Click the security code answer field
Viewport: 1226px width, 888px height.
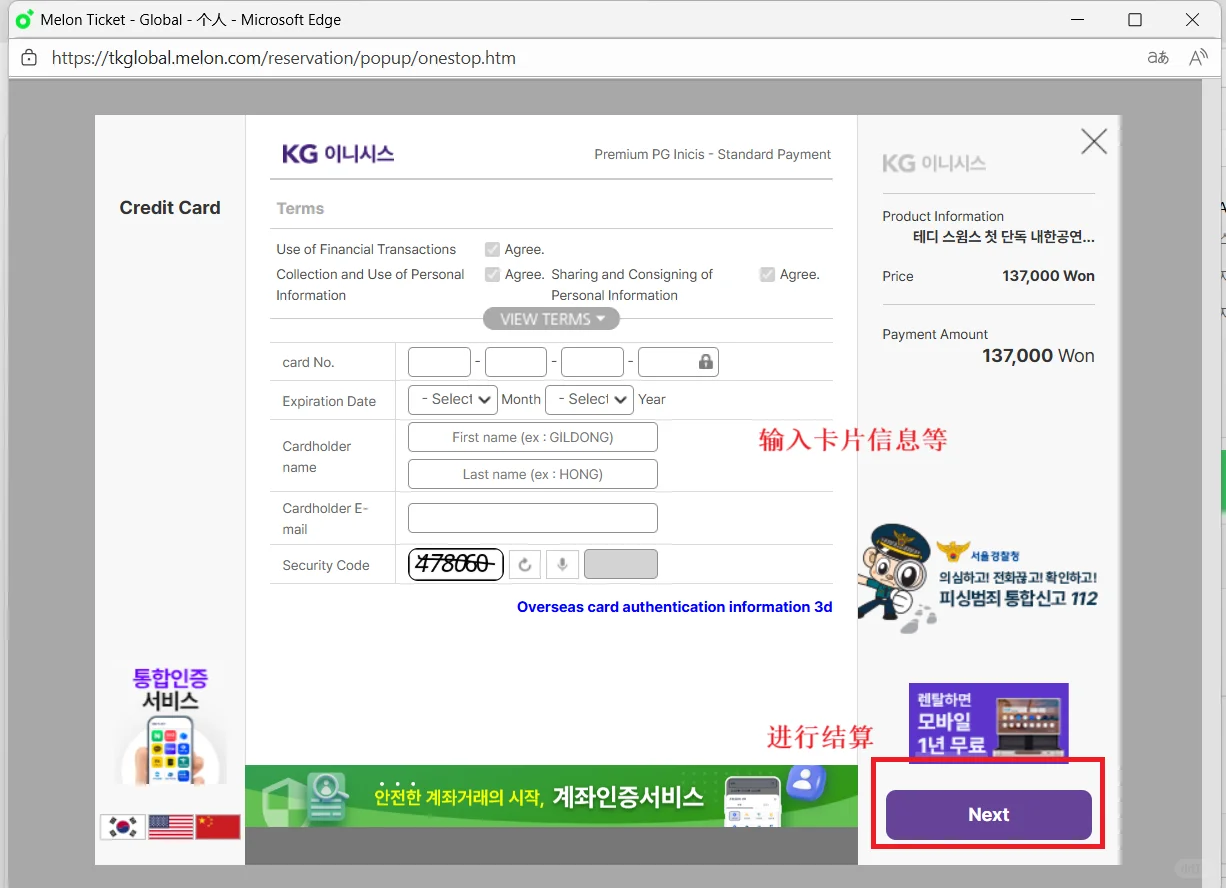(x=621, y=564)
